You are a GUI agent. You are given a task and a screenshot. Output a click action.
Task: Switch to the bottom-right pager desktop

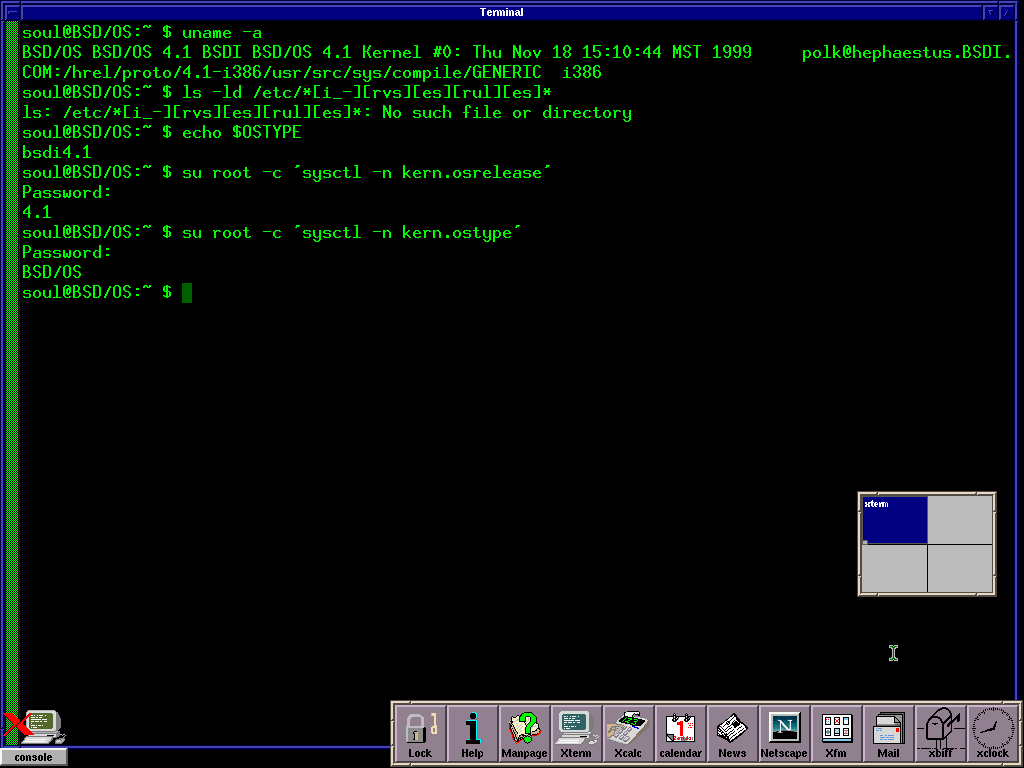click(x=960, y=568)
